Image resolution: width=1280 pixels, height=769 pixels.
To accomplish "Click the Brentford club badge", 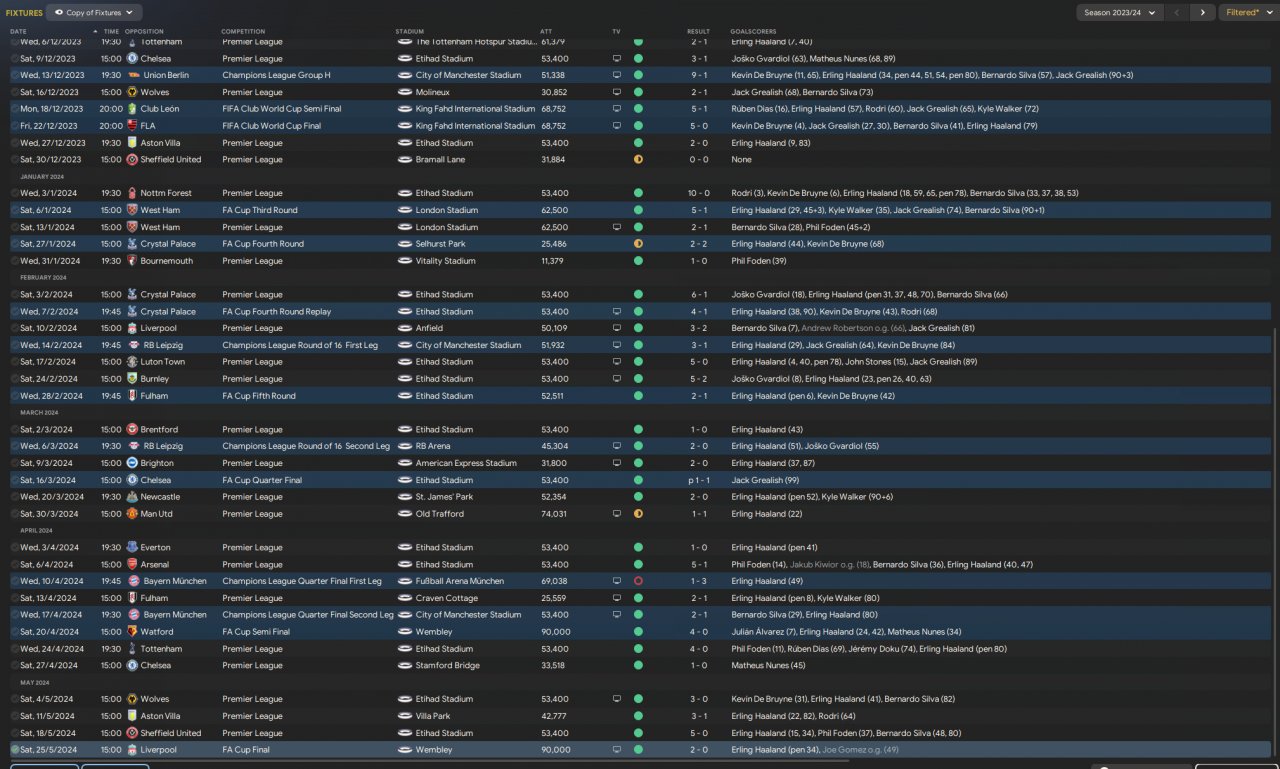I will 132,430.
